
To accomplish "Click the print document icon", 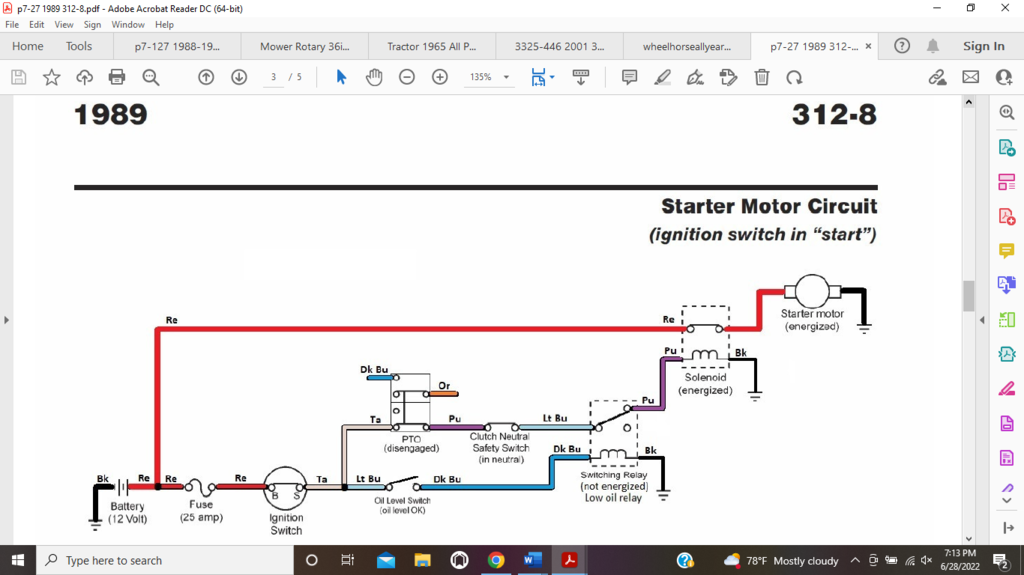I will point(117,77).
